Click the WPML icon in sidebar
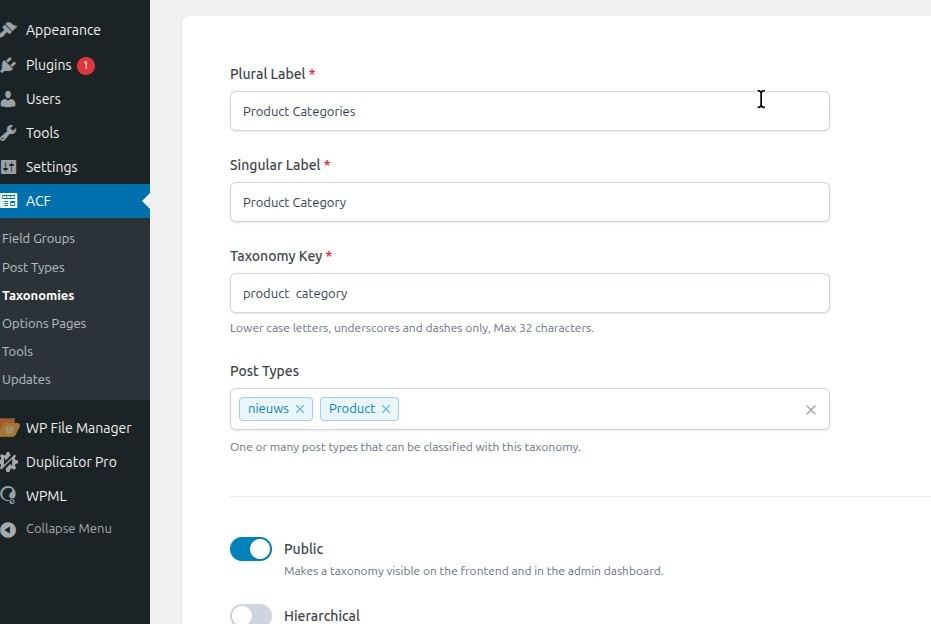Viewport: 931px width, 624px height. click(x=9, y=496)
